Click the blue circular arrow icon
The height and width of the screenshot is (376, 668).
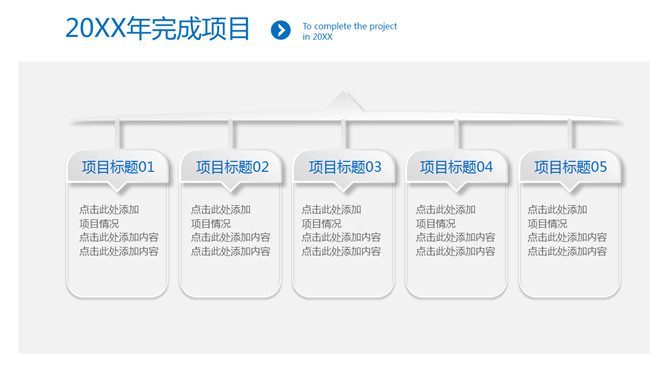click(281, 30)
